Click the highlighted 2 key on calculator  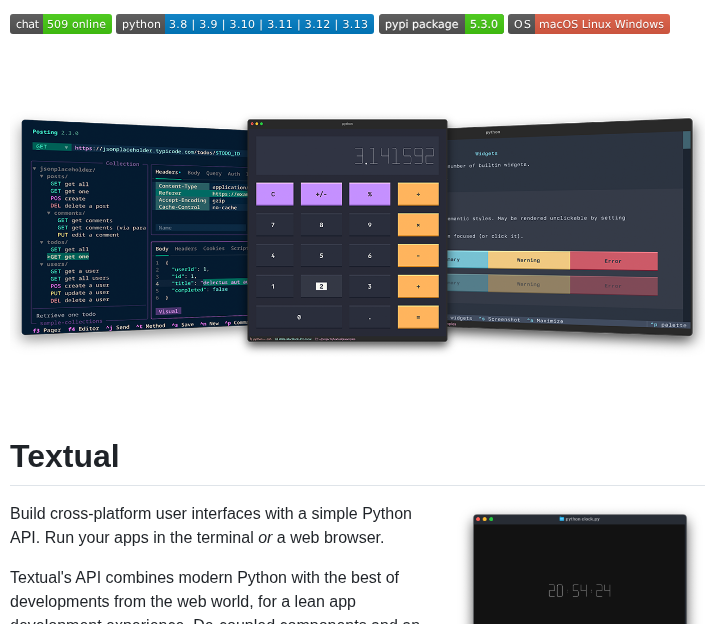(x=321, y=286)
